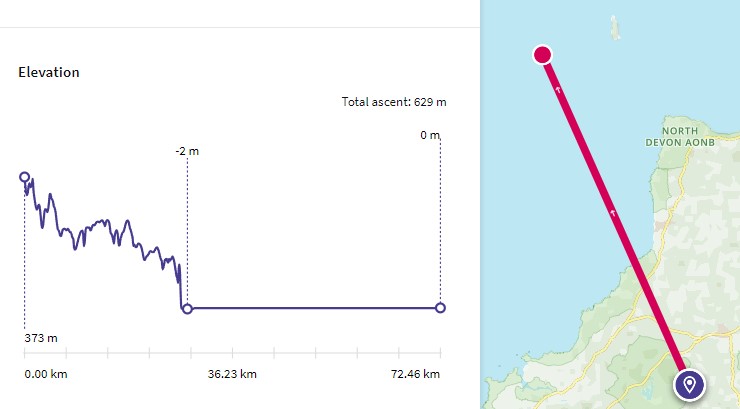Image resolution: width=740 pixels, height=409 pixels.
Task: Click the 36.23 km axis label
Action: 232,374
